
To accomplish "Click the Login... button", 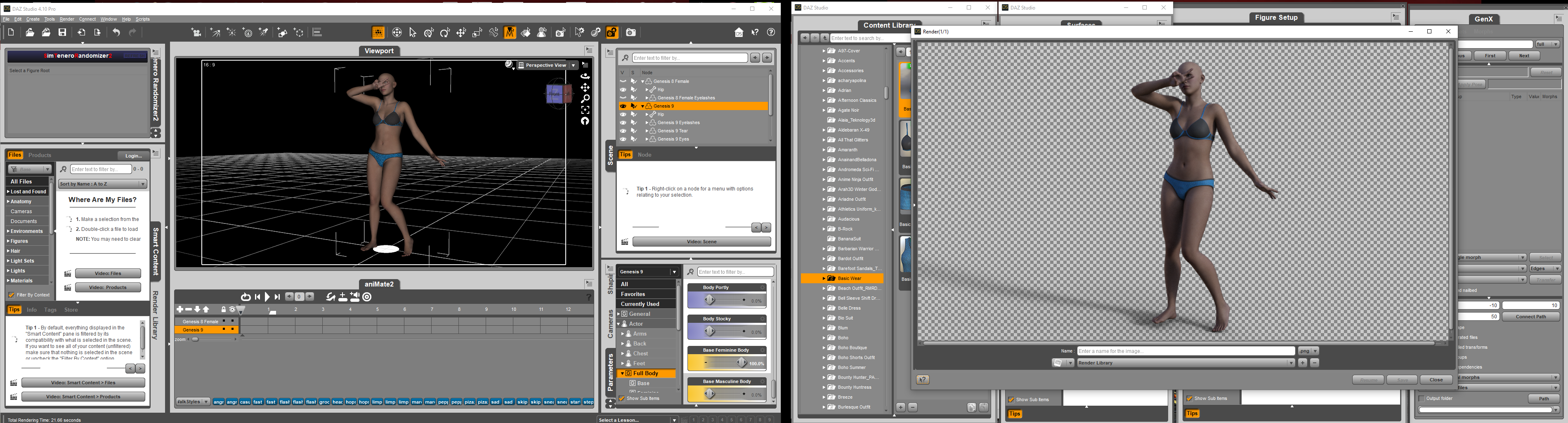I will click(133, 155).
